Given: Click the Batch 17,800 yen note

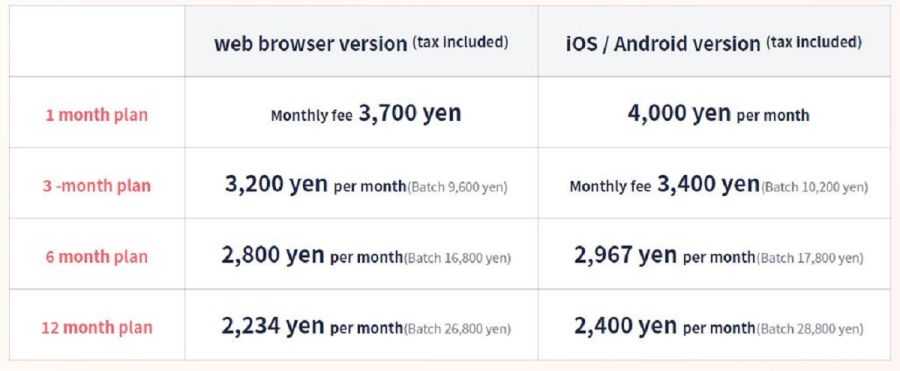Looking at the screenshot, I should [x=810, y=258].
